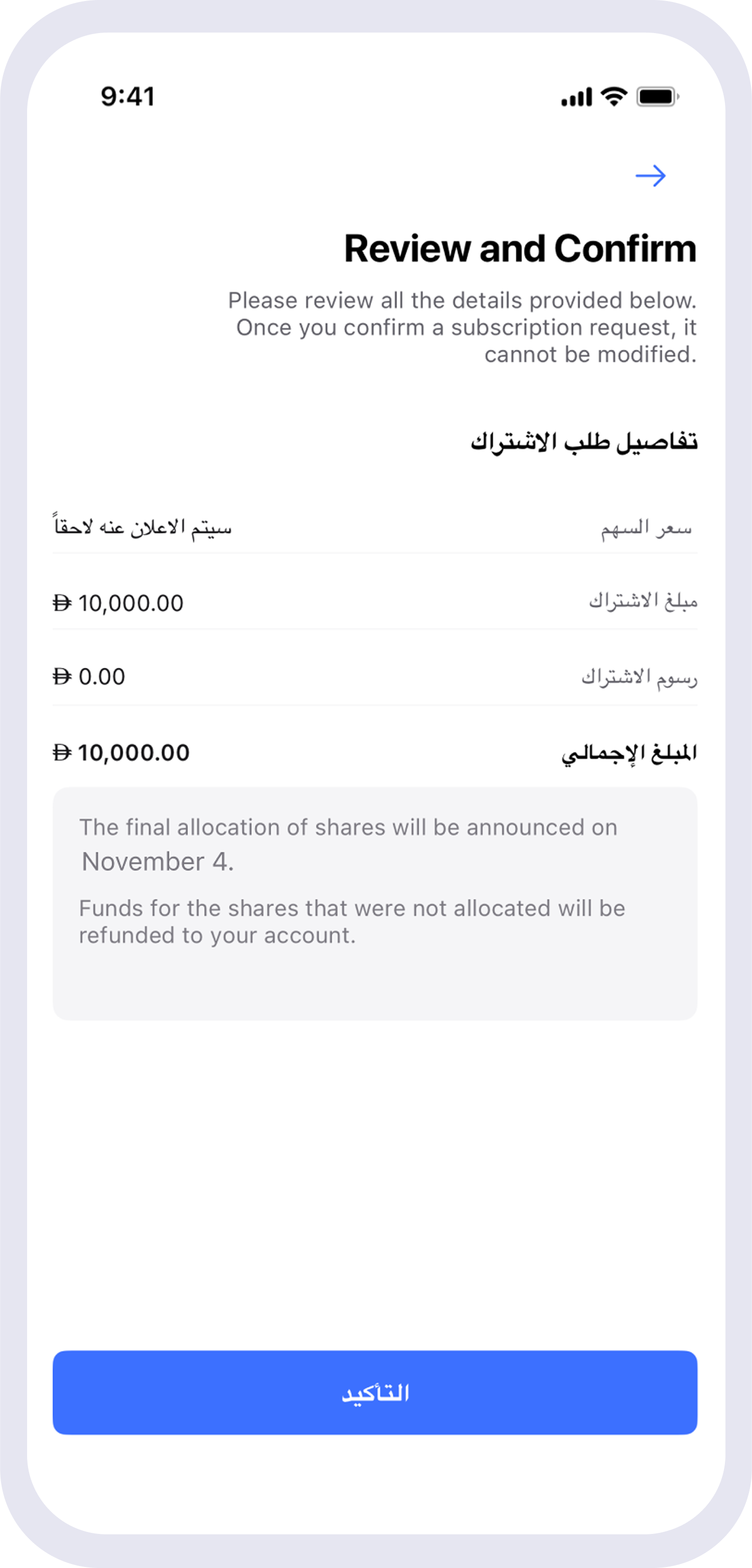Screen dimensions: 752x1568
Task: Click the cellular signal strength icon
Action: point(576,97)
